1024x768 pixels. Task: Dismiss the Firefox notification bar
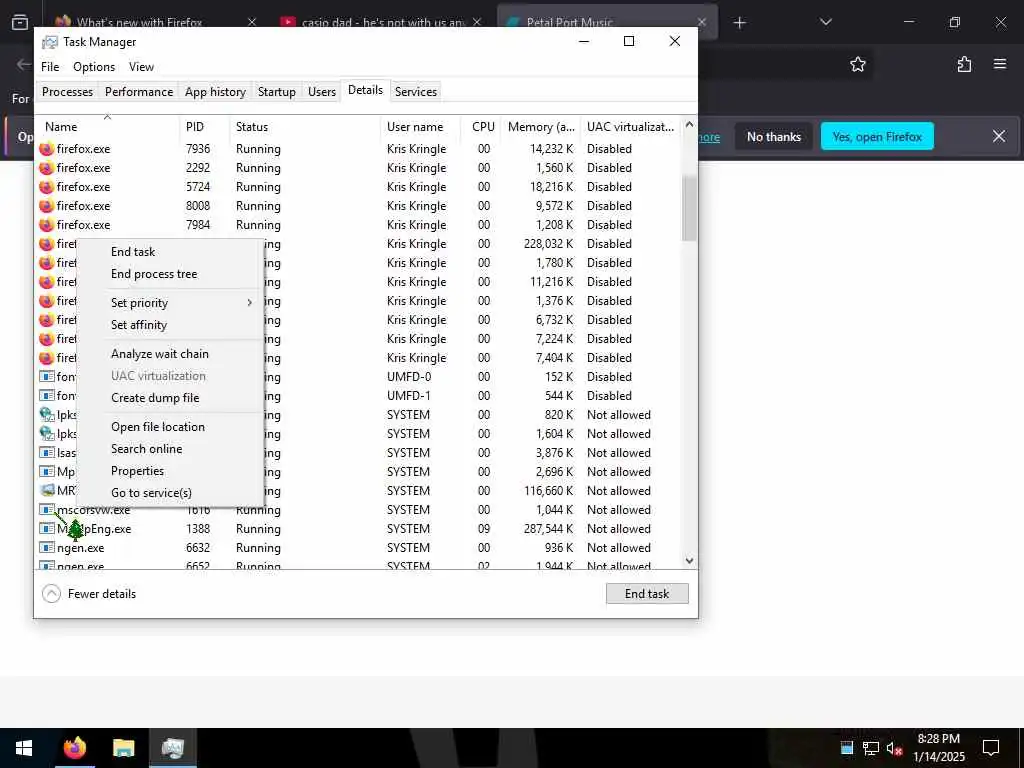(x=999, y=136)
